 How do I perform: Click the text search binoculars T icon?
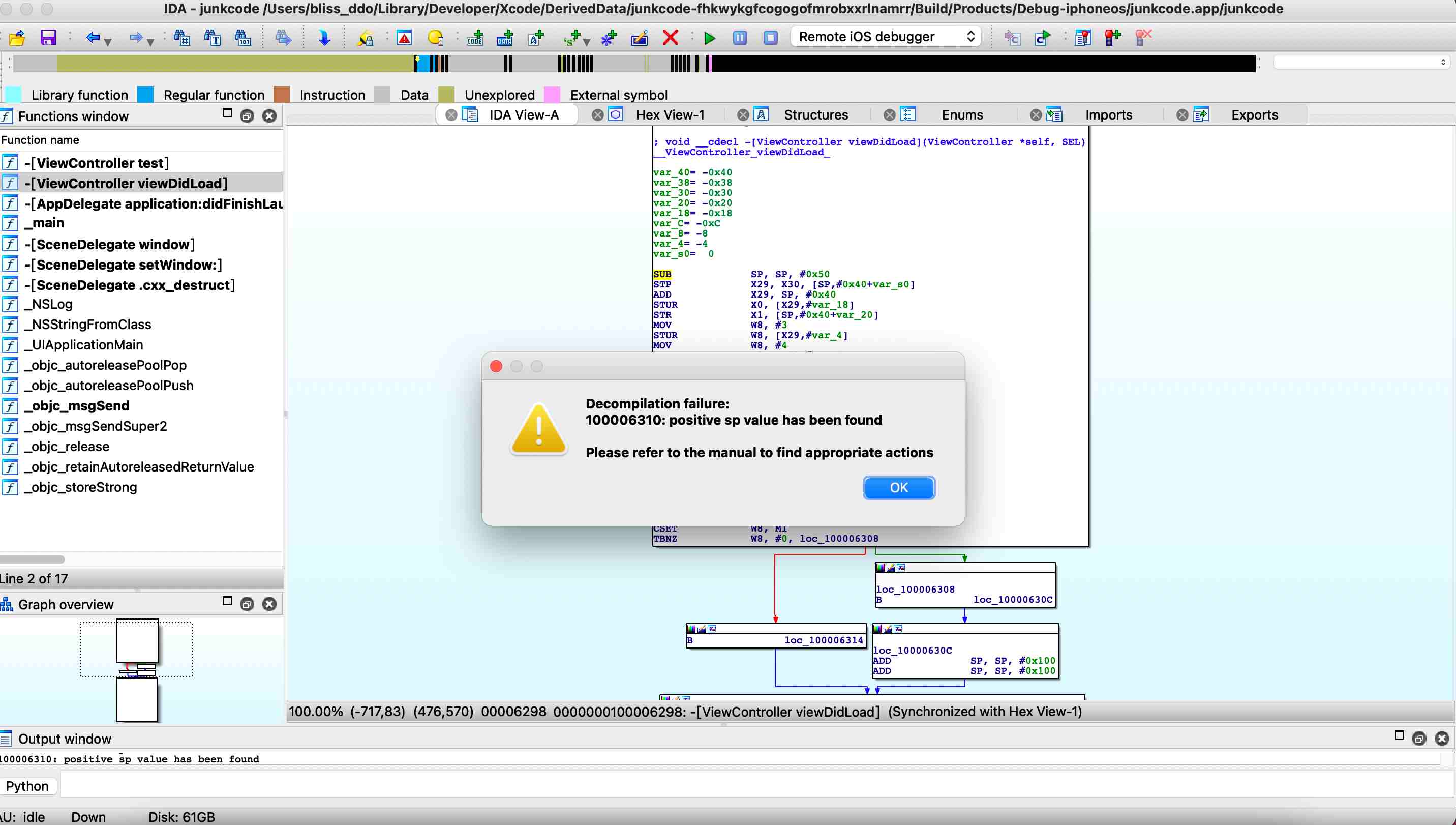pyautogui.click(x=213, y=38)
